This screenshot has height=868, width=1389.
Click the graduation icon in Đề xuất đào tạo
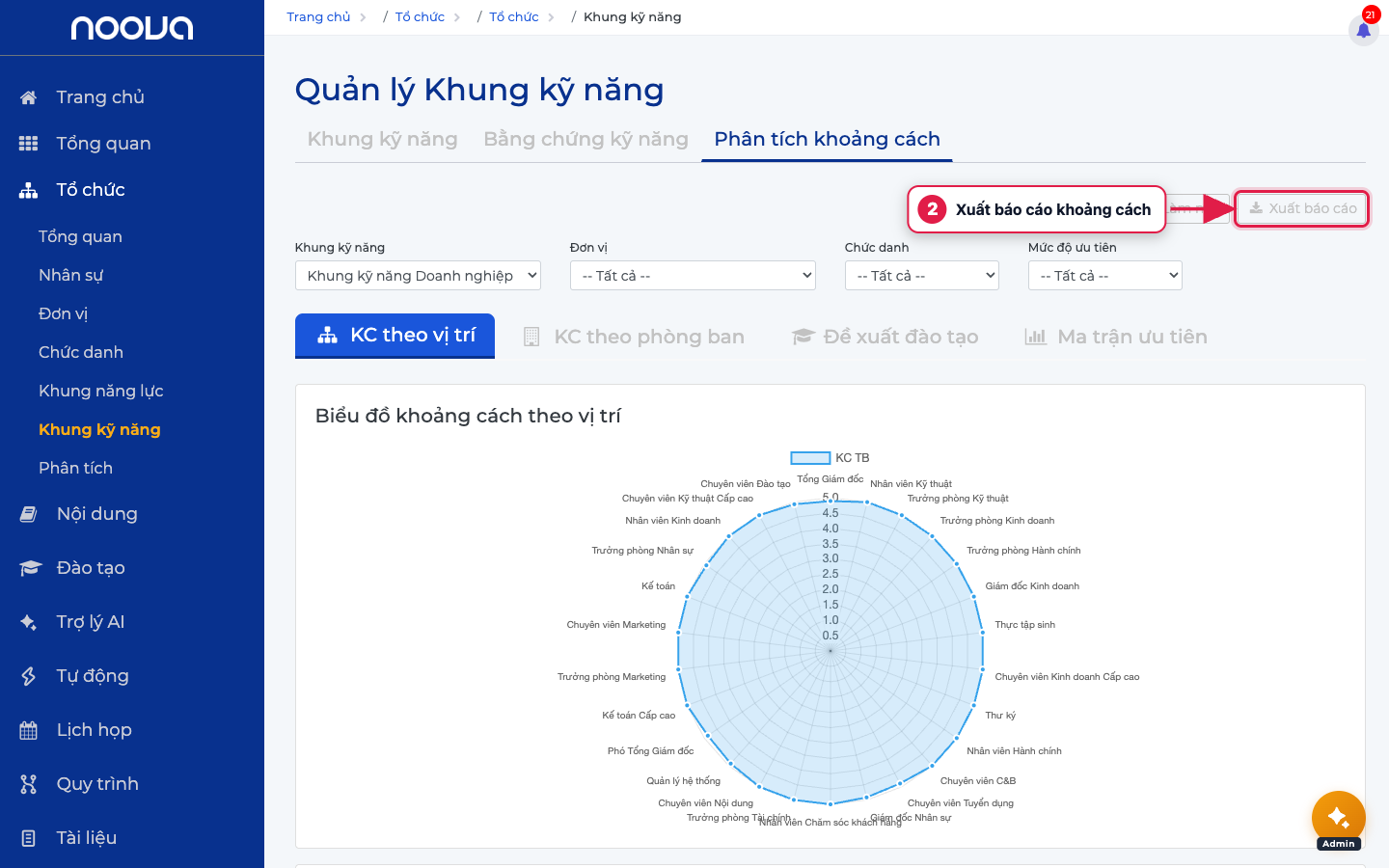coord(803,337)
